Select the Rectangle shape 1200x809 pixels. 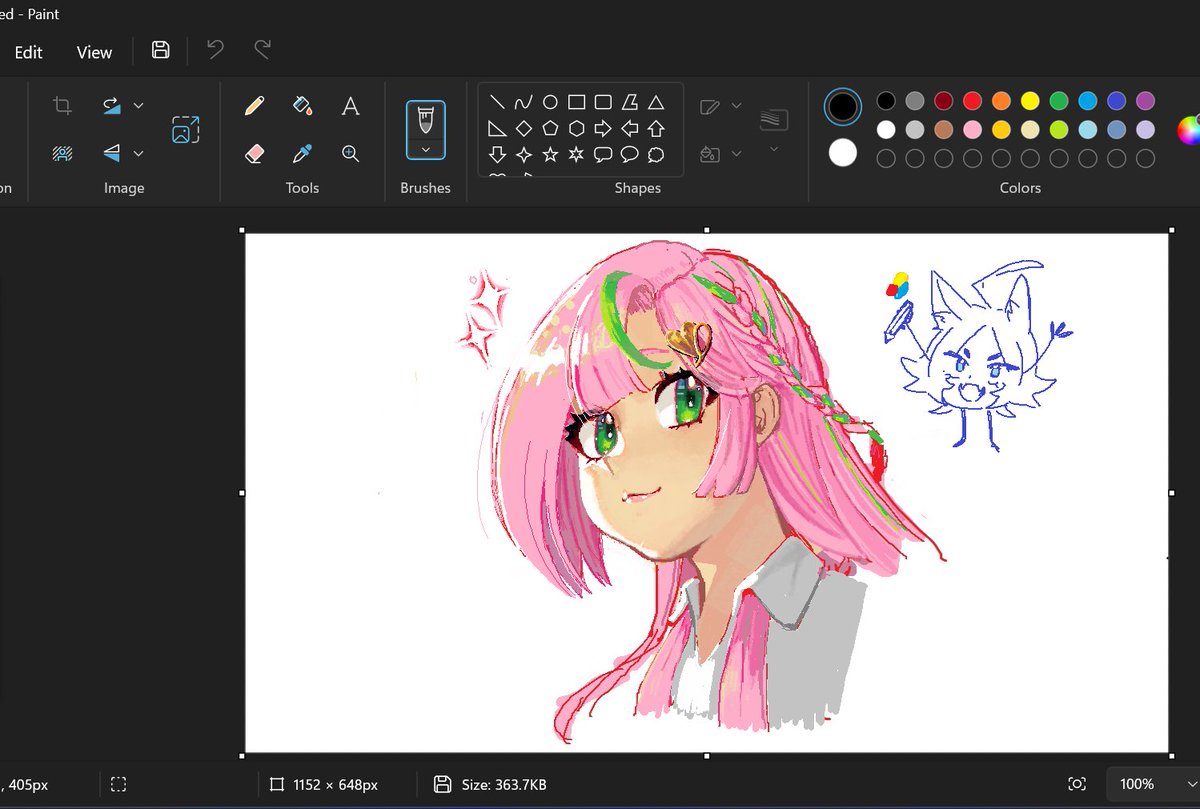[576, 102]
